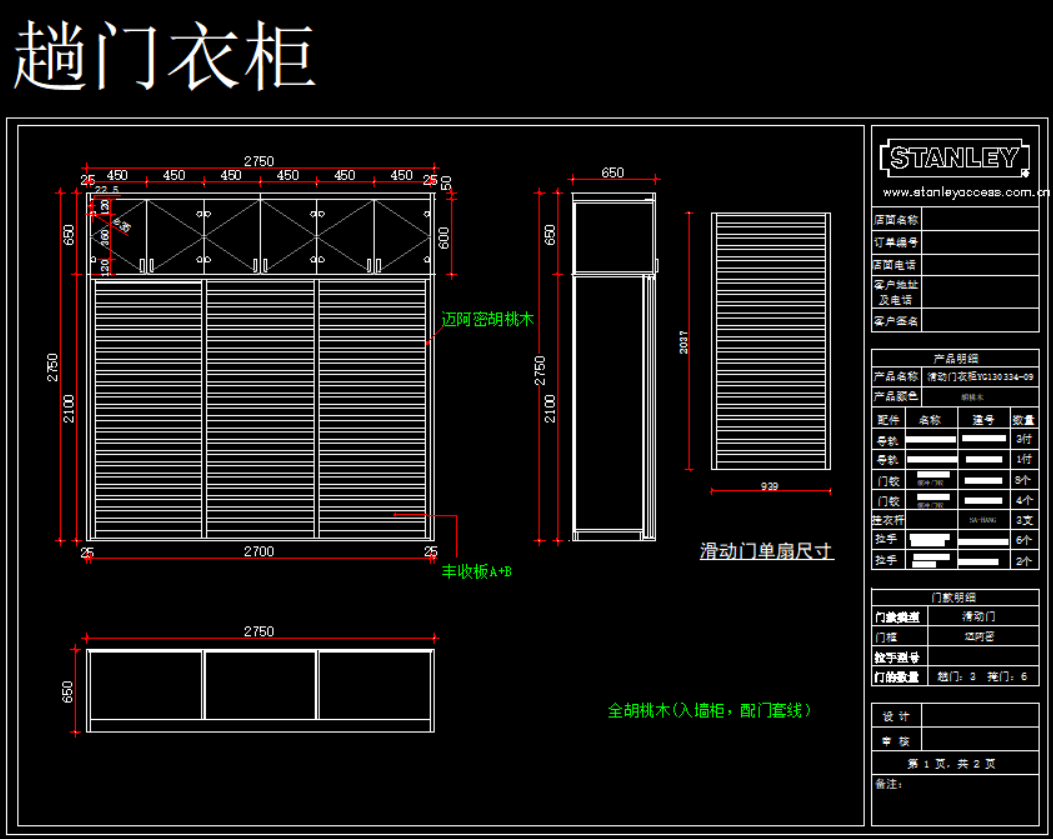Select the large 趟门衣柜 title text
Viewport: 1053px width, 839px height.
click(165, 56)
